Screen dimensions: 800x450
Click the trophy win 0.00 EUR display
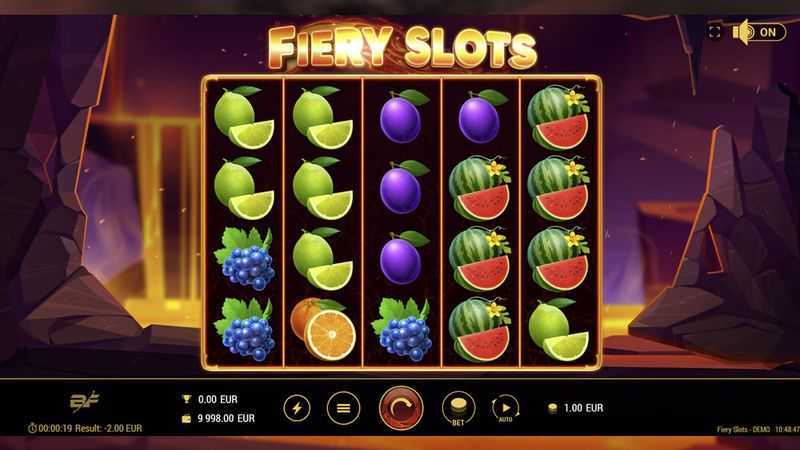tap(210, 399)
